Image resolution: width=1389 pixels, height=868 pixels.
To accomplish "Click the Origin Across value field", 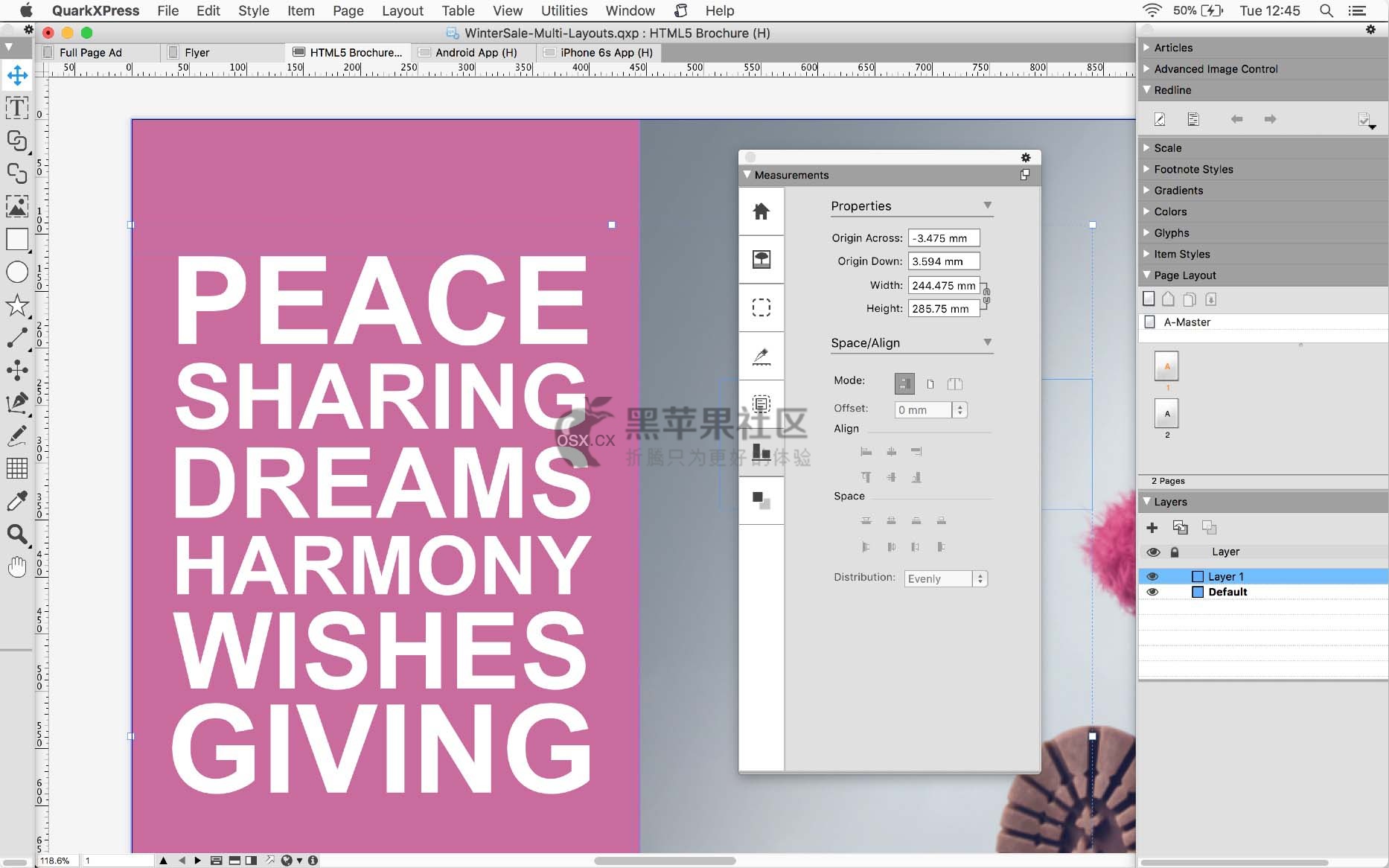I will tap(943, 238).
